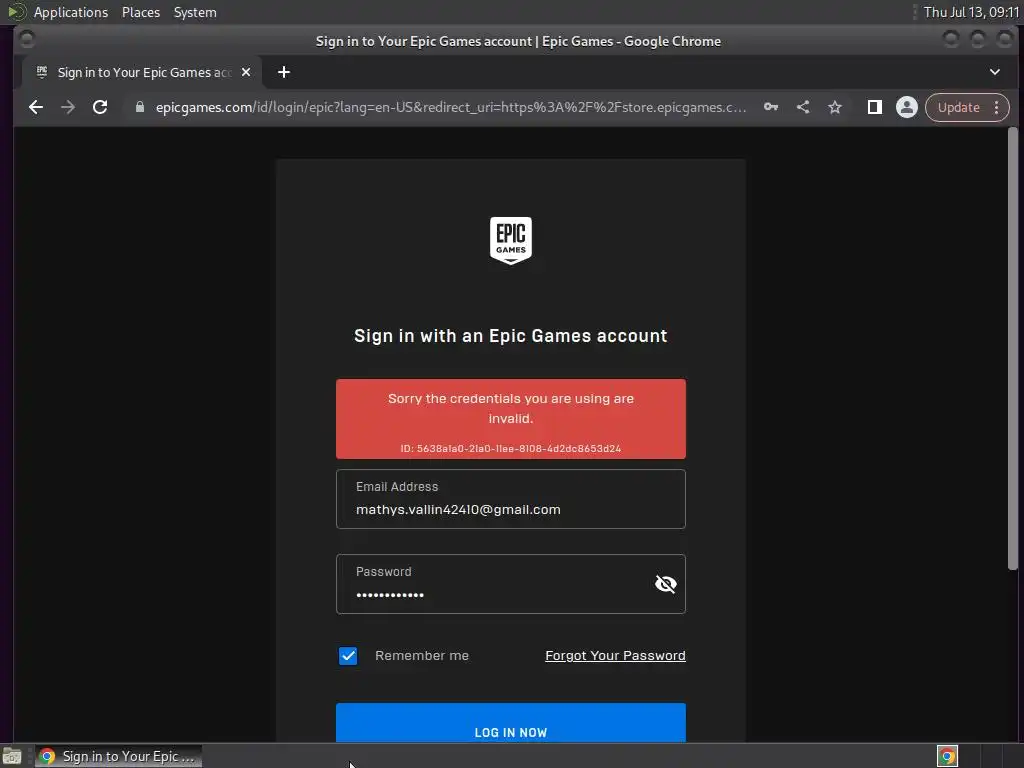Bookmark this page with the star

pyautogui.click(x=835, y=107)
